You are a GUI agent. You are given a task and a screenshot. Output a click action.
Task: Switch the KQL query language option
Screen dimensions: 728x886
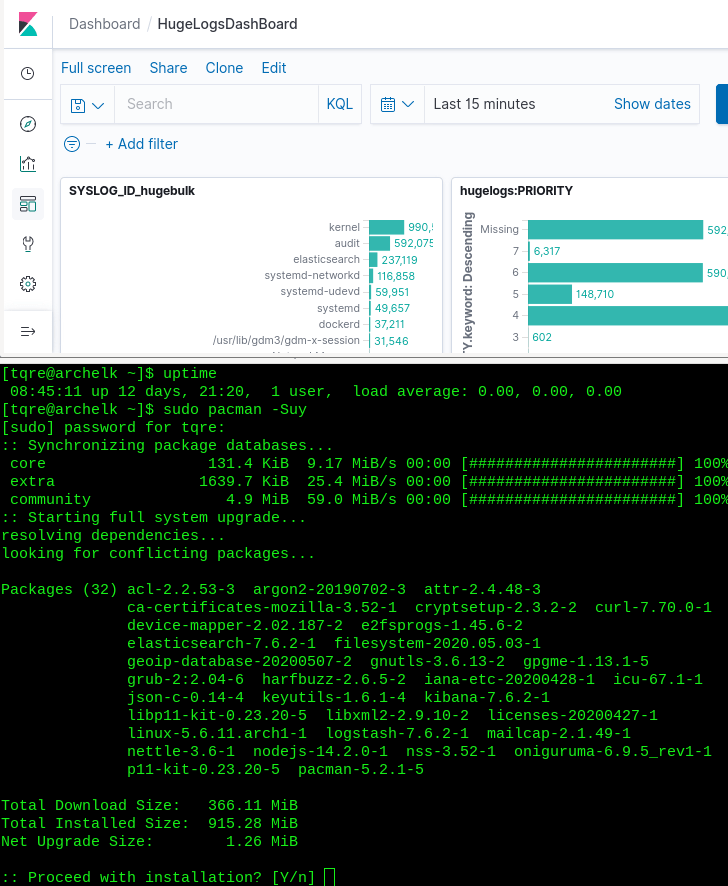point(340,104)
